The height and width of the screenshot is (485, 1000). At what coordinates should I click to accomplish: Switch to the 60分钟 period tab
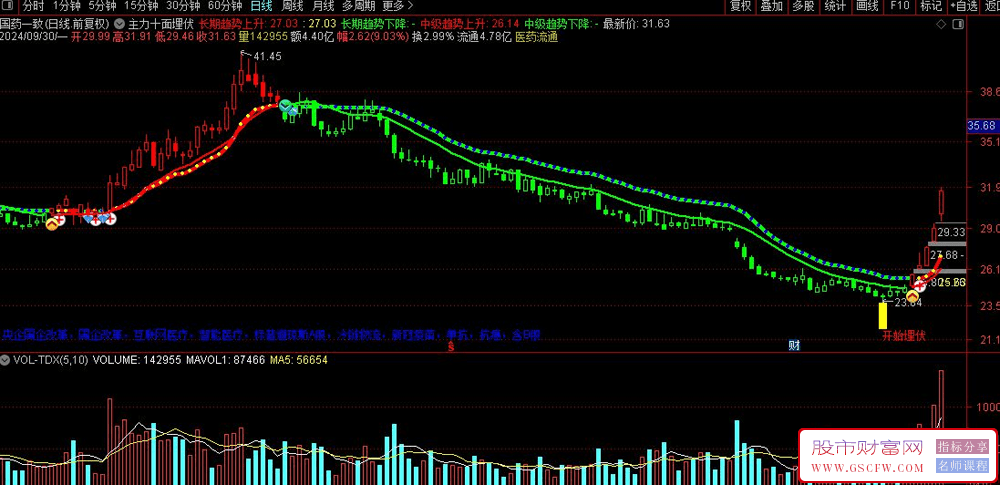pos(225,6)
